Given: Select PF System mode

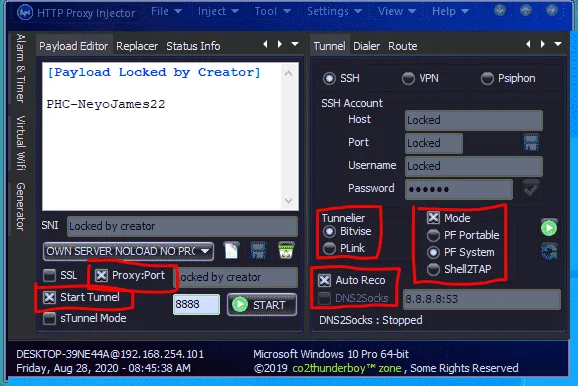Looking at the screenshot, I should tap(433, 252).
